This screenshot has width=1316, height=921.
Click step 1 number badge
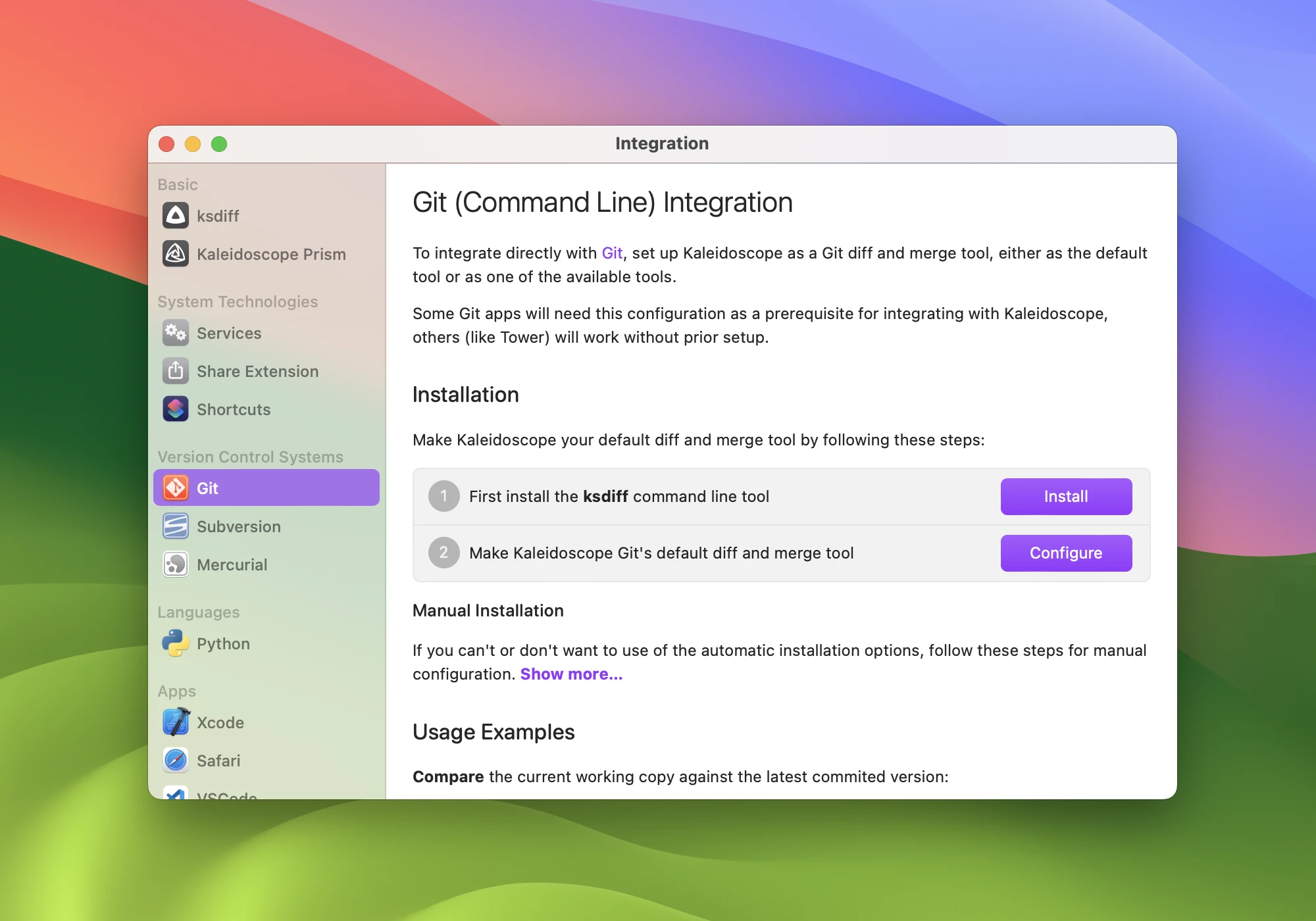(x=444, y=497)
